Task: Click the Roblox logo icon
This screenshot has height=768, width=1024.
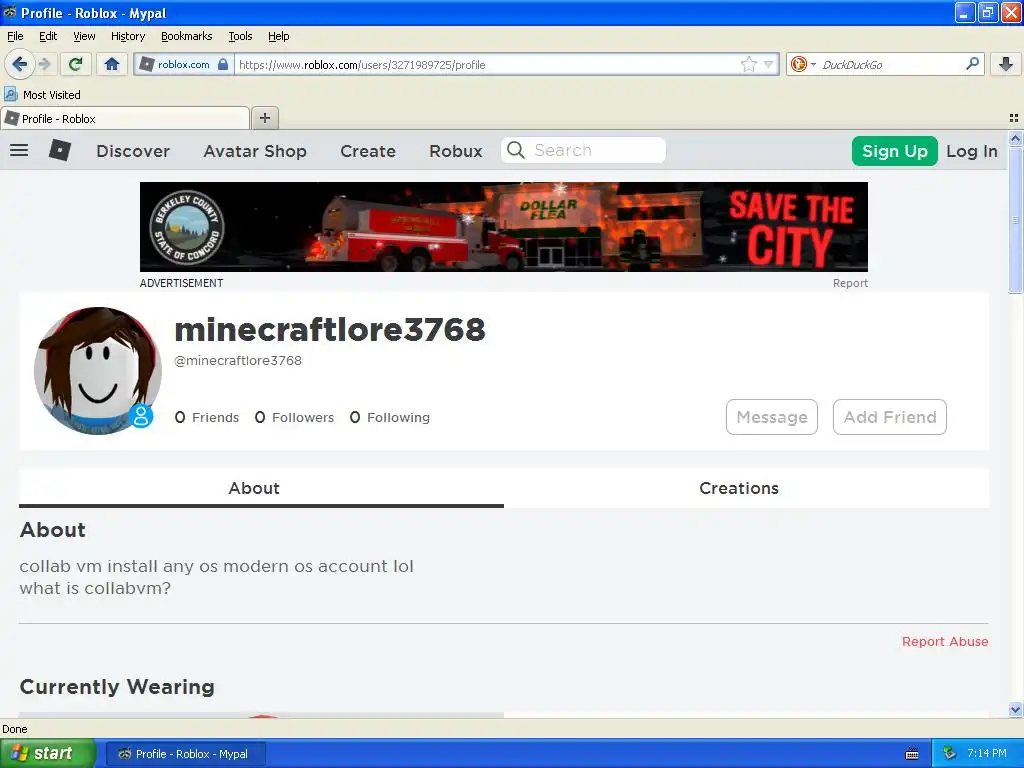Action: 60,150
